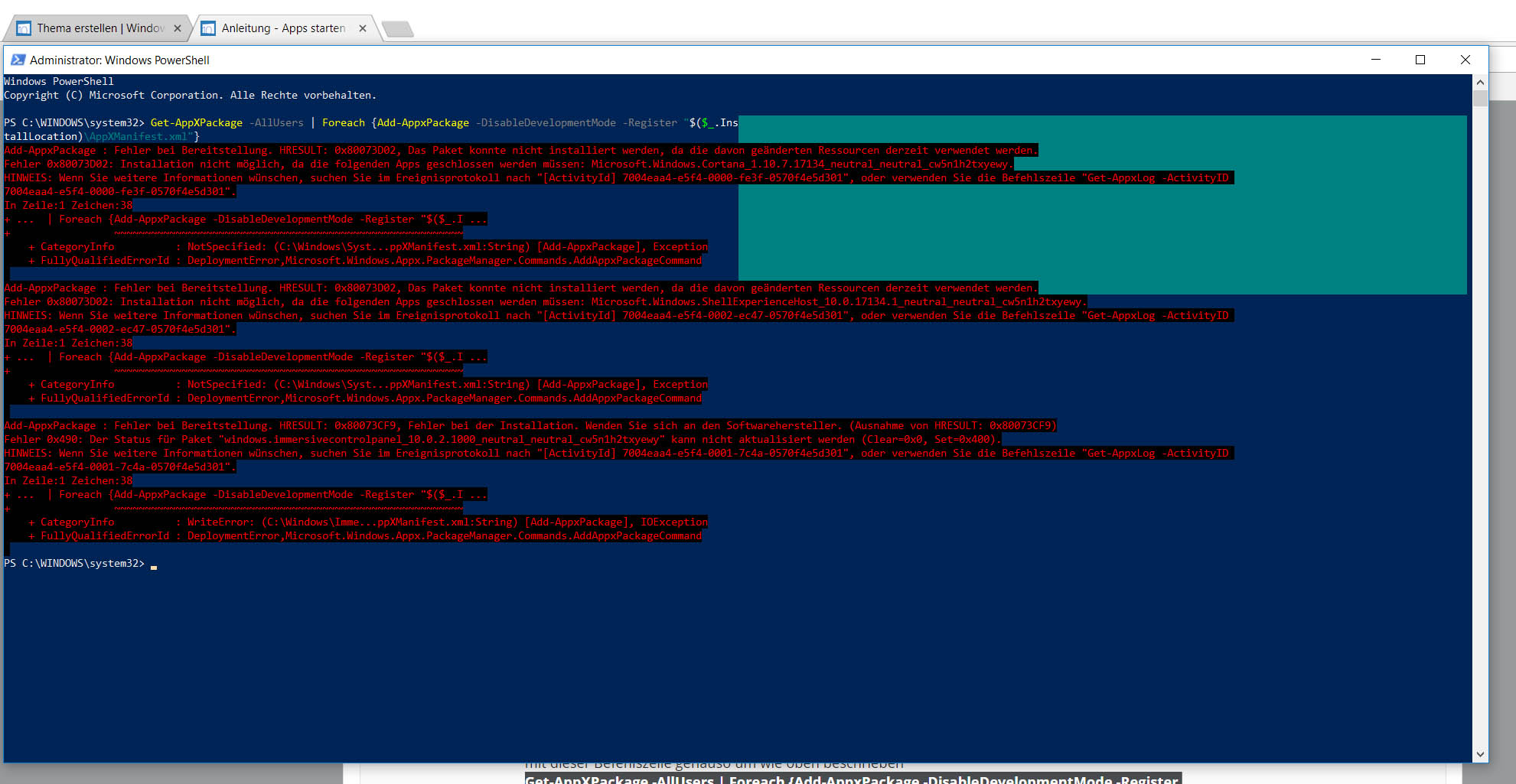
Task: Click the 'WriteError' CategoryInfo line
Action: click(368, 522)
